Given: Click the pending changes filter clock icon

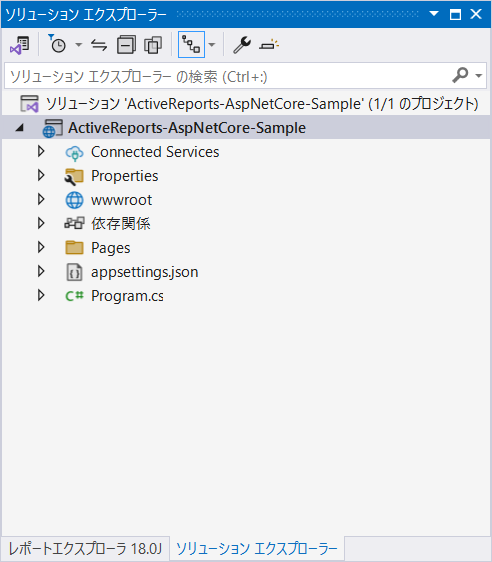Looking at the screenshot, I should tap(57, 44).
